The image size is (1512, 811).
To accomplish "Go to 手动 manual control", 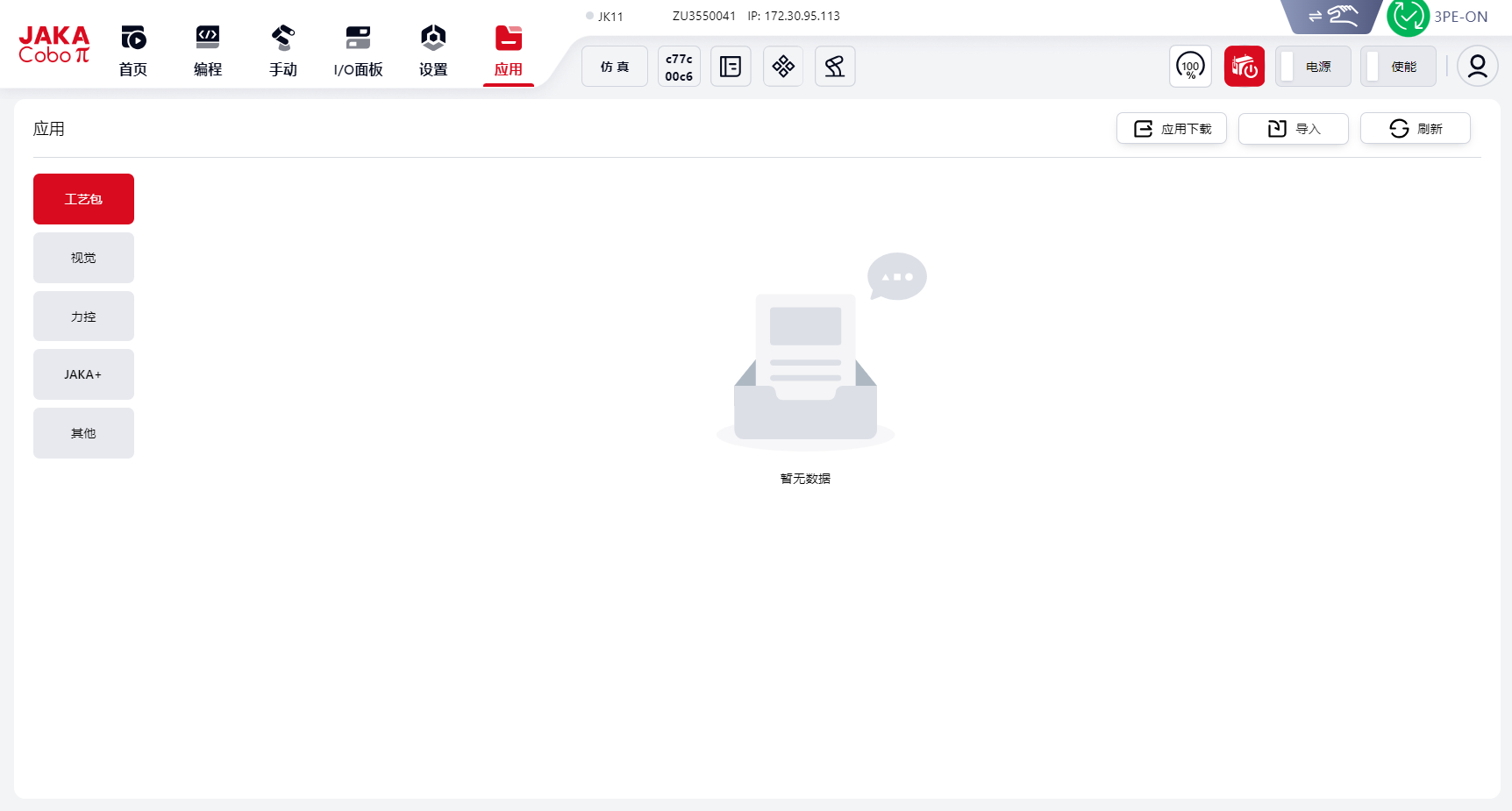I will click(x=282, y=51).
